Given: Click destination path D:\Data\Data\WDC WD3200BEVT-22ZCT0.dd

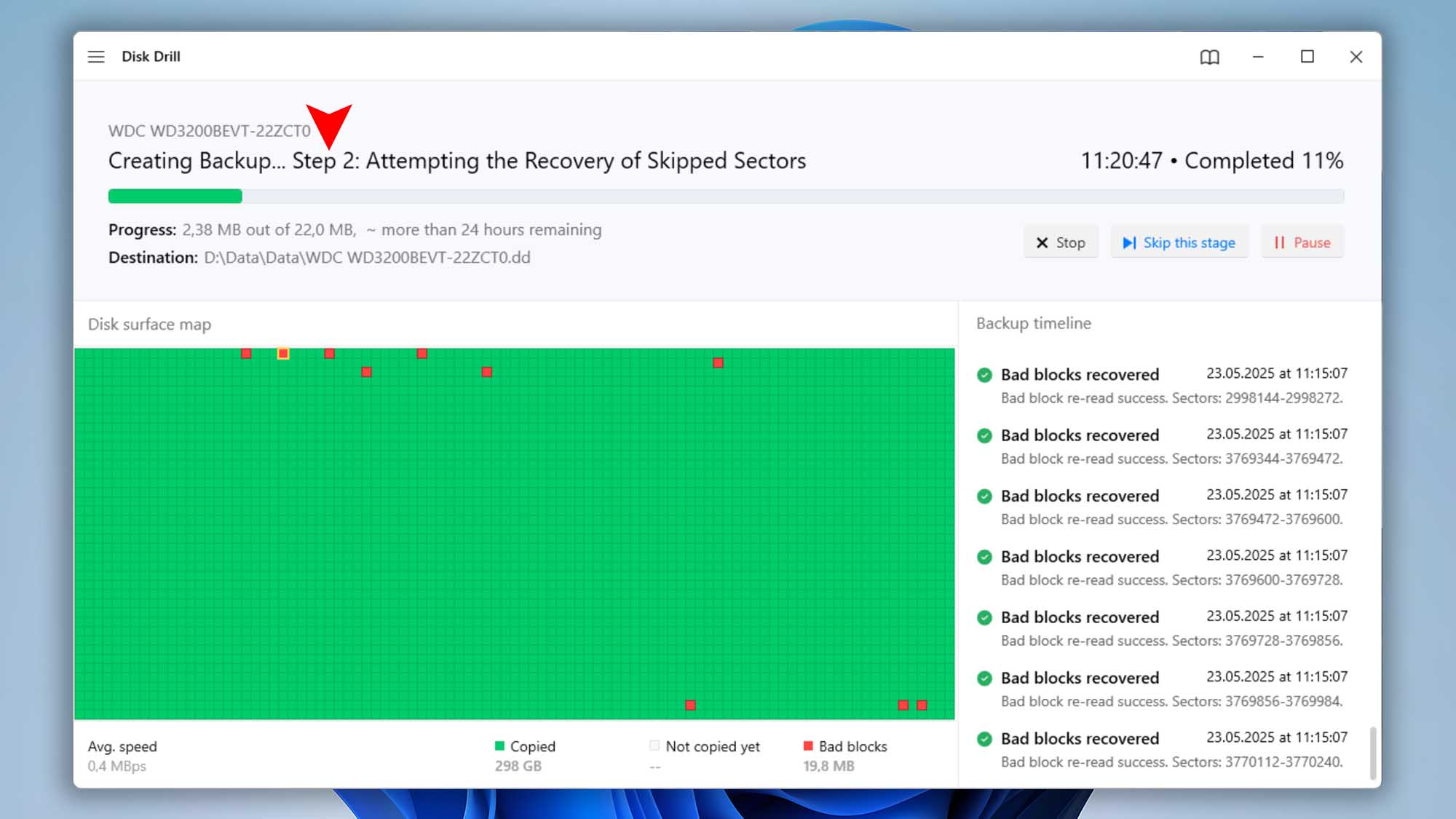Looking at the screenshot, I should pyautogui.click(x=367, y=258).
